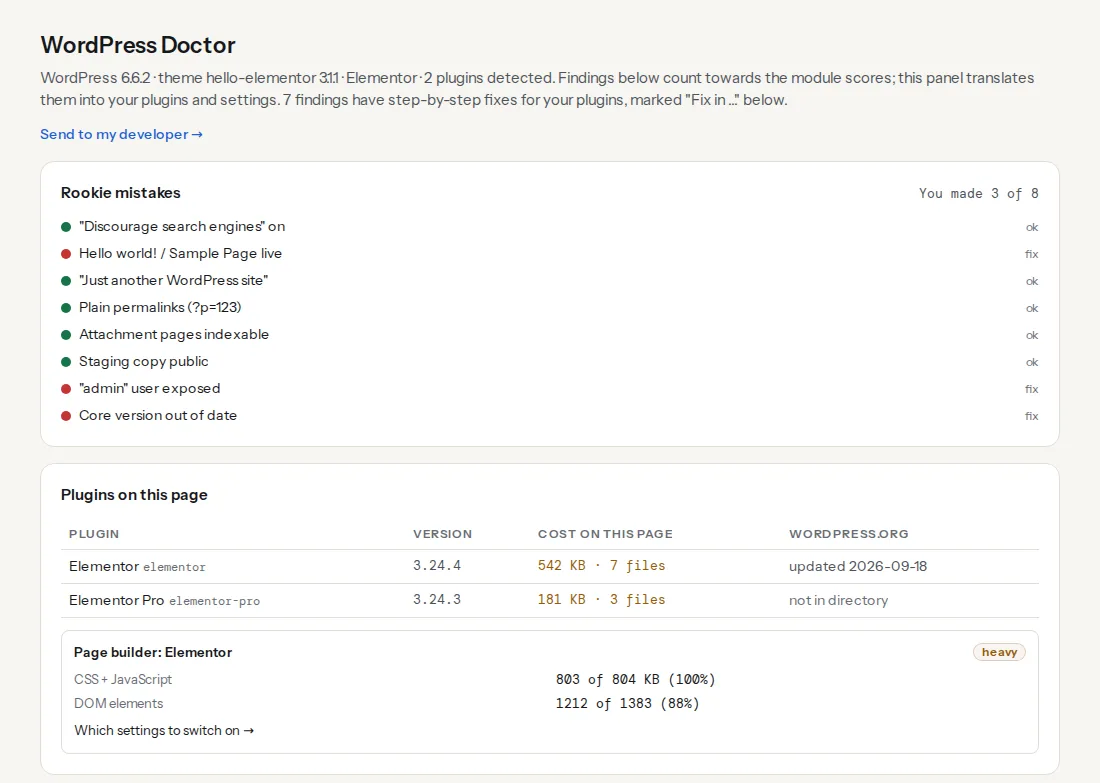Select the 'Plain permalinks (?p=123)' row

point(549,307)
